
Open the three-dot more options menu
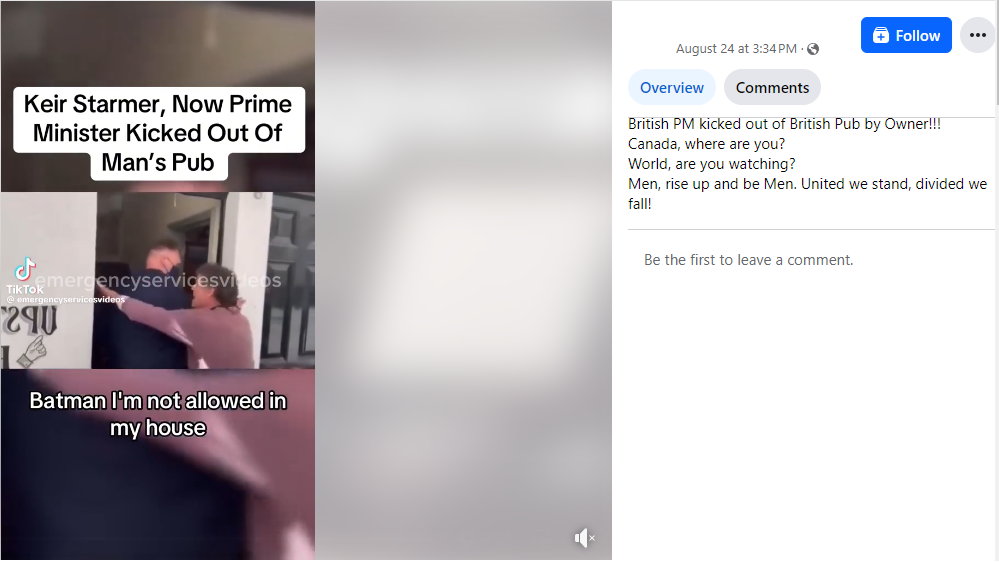[x=977, y=35]
